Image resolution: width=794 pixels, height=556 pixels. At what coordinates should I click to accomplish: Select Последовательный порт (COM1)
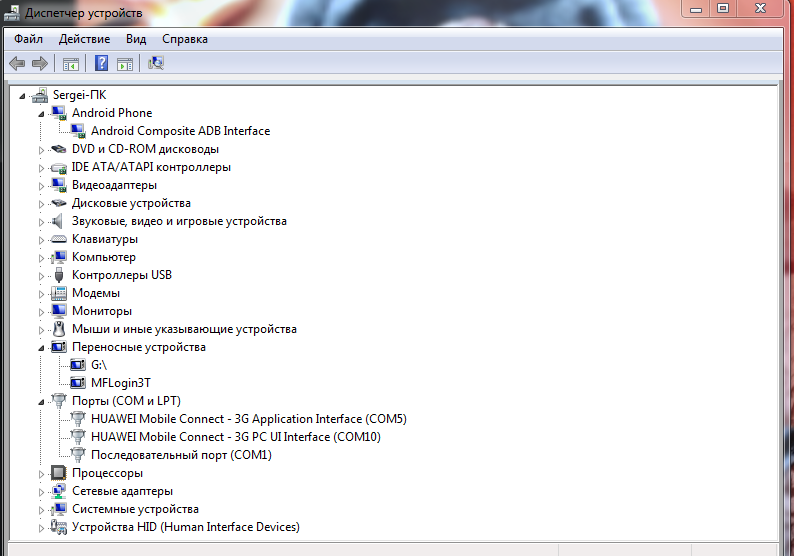tap(181, 455)
